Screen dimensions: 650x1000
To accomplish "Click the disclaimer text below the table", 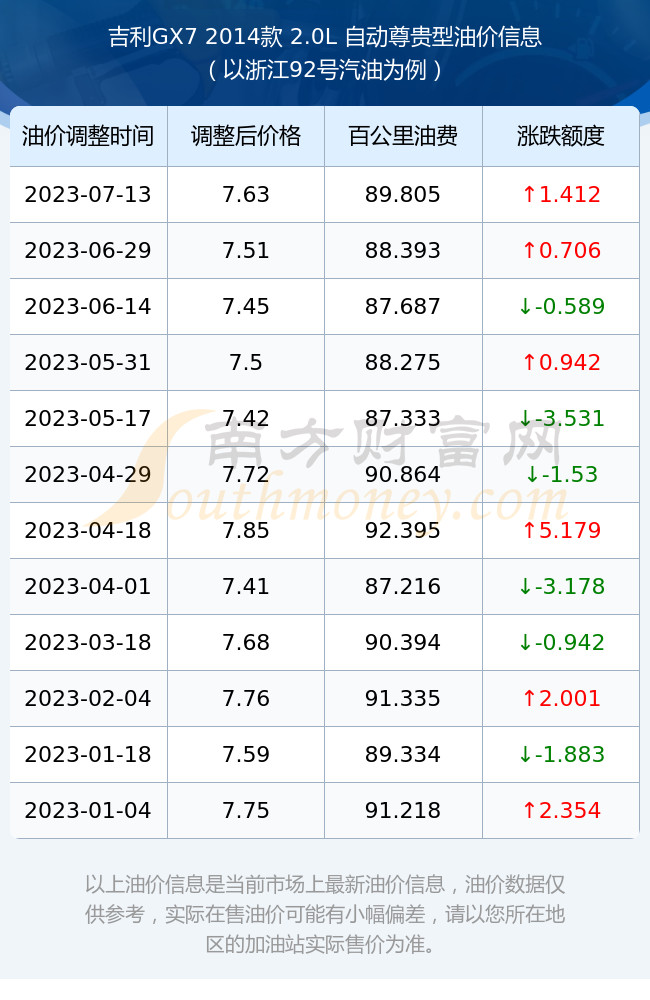I will tap(325, 914).
